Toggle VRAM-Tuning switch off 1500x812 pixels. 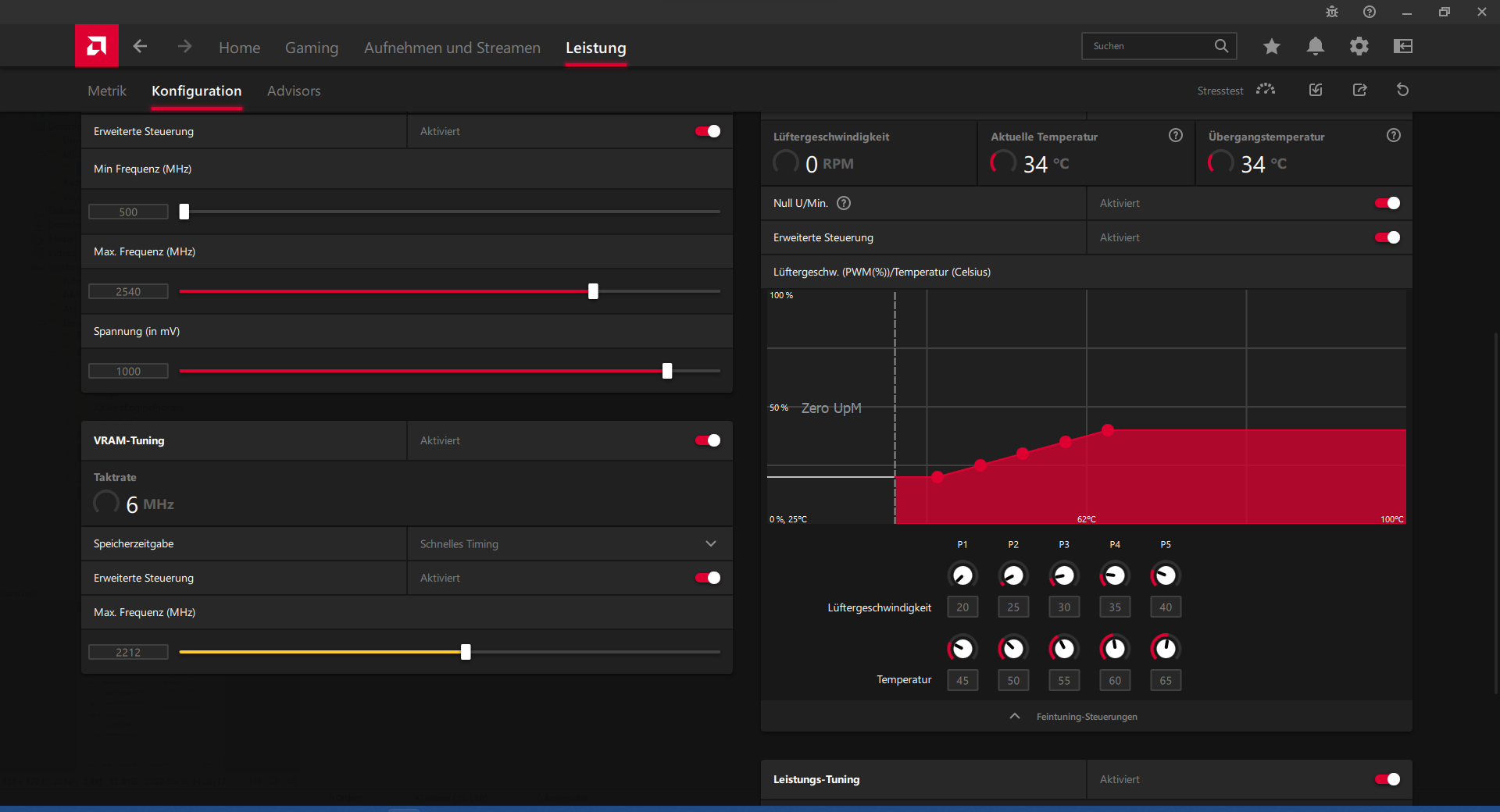(x=708, y=440)
